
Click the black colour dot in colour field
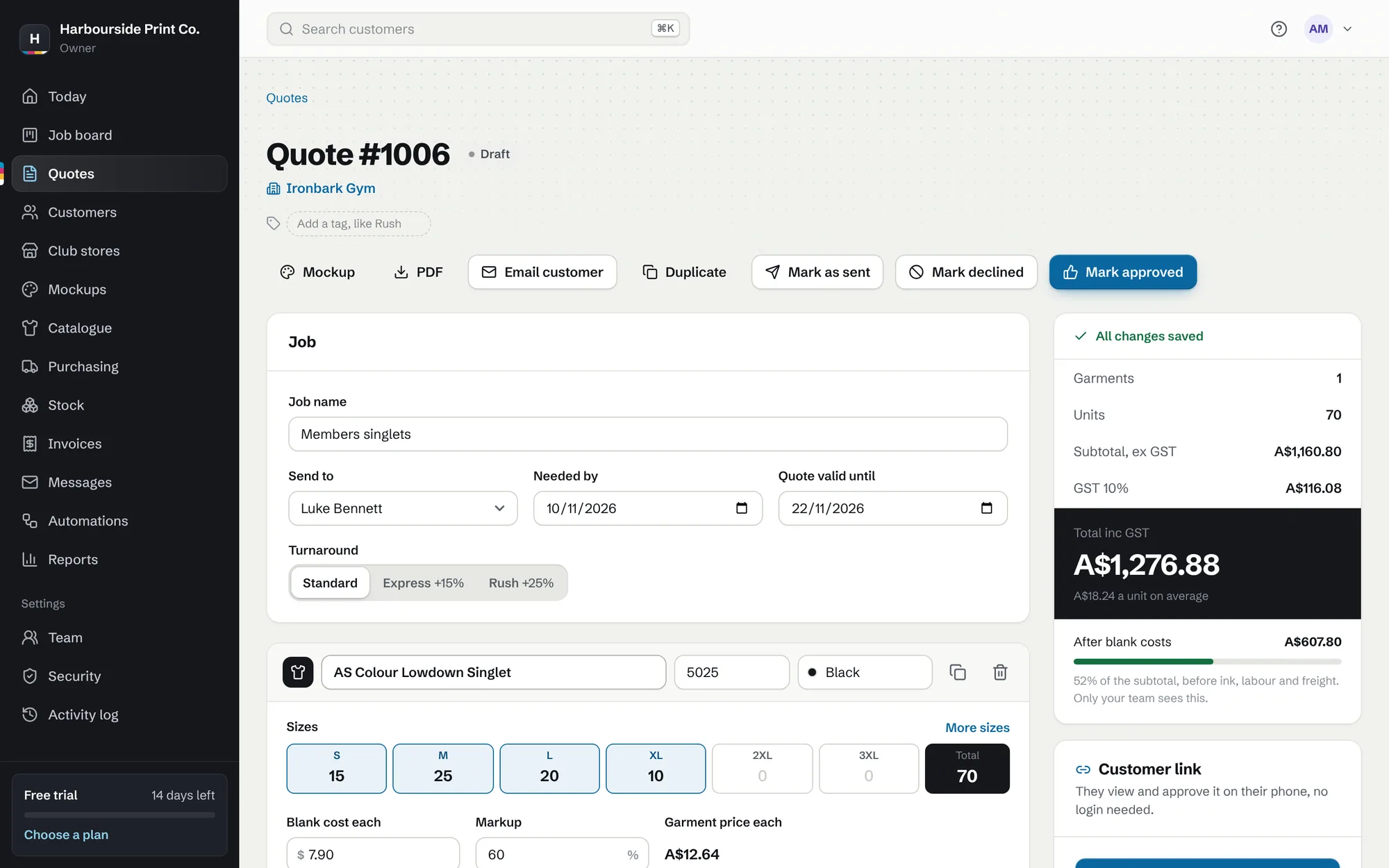[x=812, y=672]
